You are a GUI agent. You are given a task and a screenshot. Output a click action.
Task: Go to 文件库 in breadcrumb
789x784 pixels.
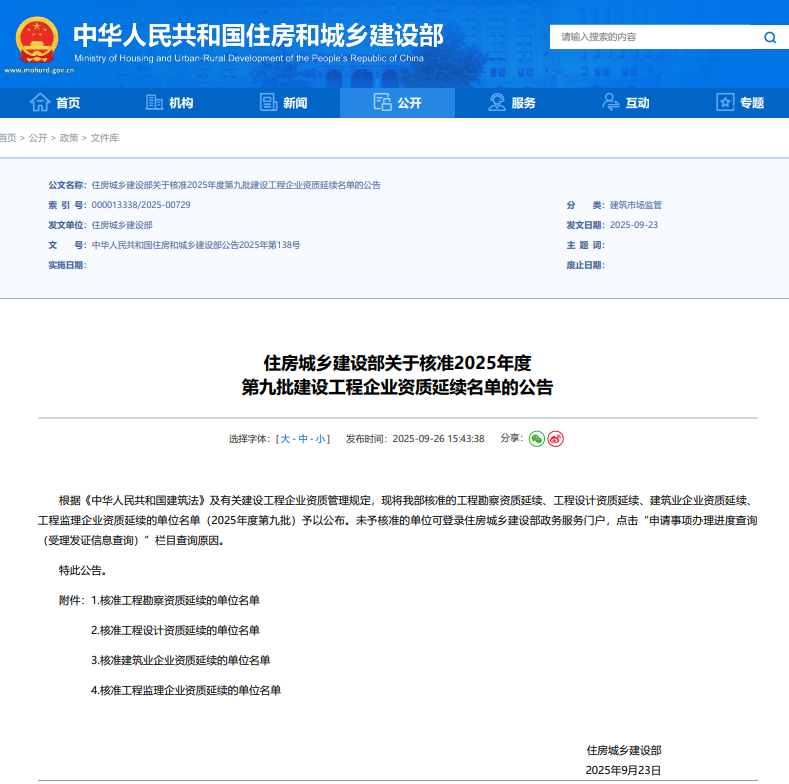click(104, 137)
